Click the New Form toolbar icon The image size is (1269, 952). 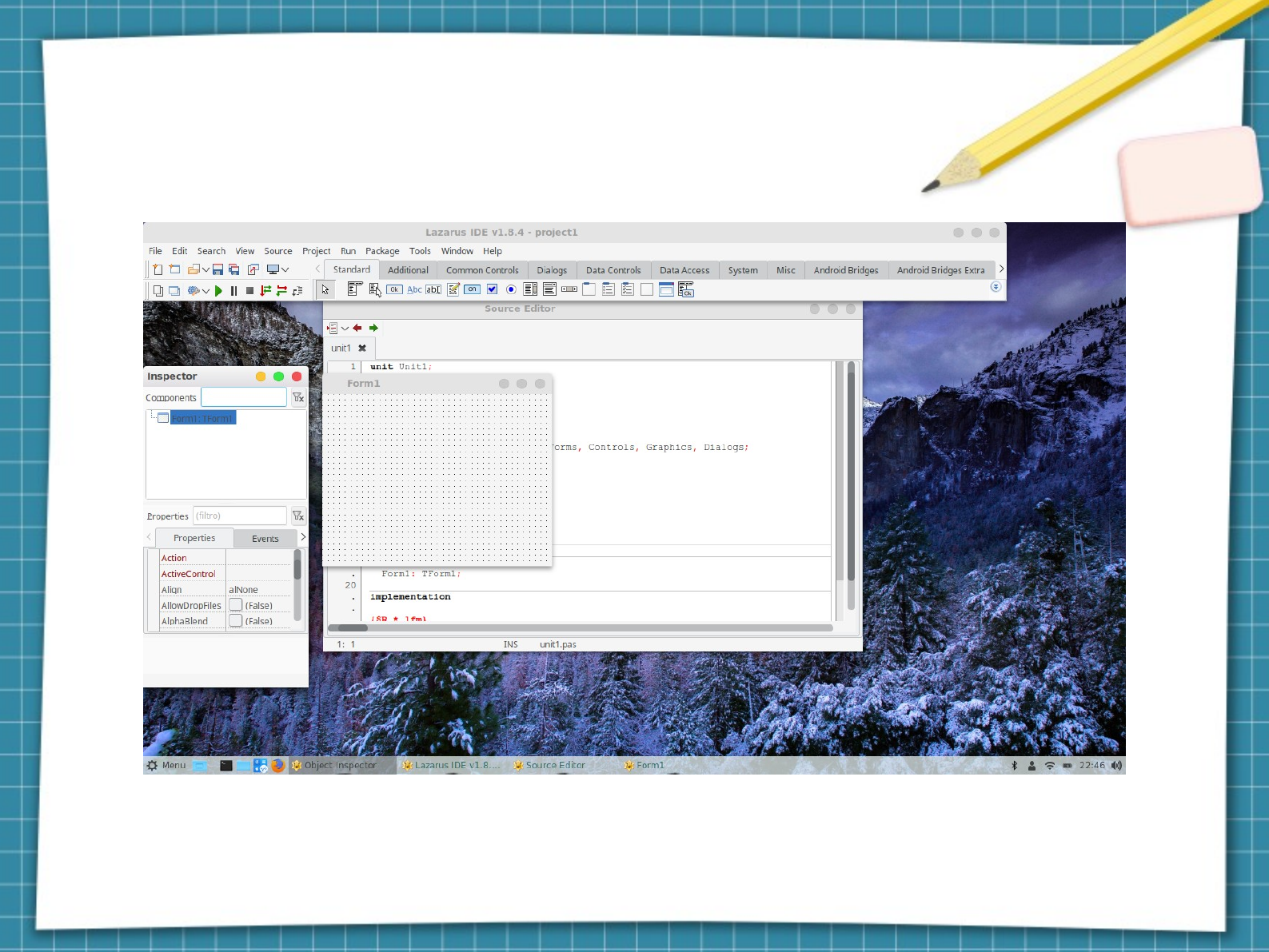click(x=174, y=269)
